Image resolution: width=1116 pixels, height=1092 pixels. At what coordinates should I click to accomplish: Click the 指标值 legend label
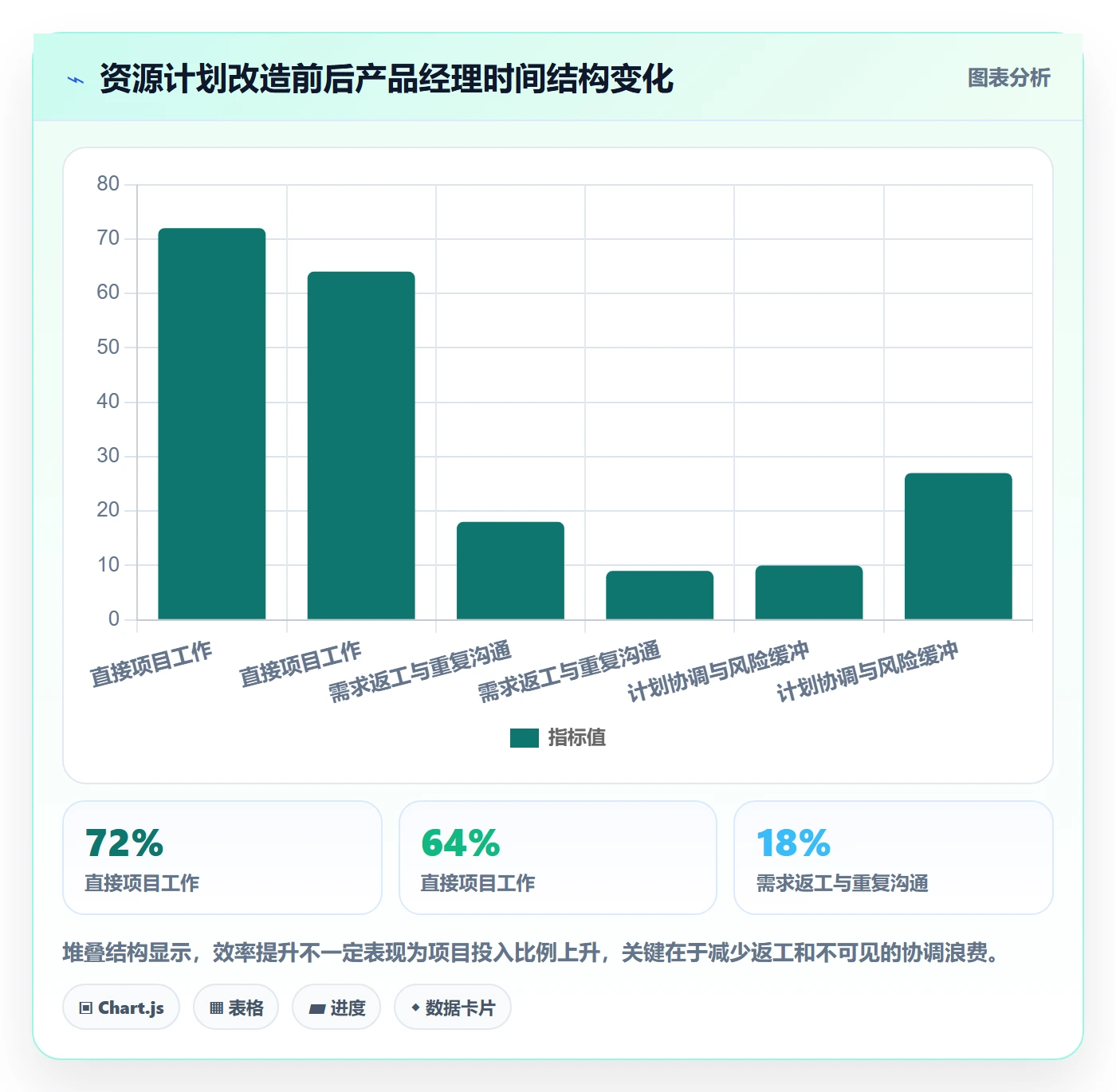point(576,738)
